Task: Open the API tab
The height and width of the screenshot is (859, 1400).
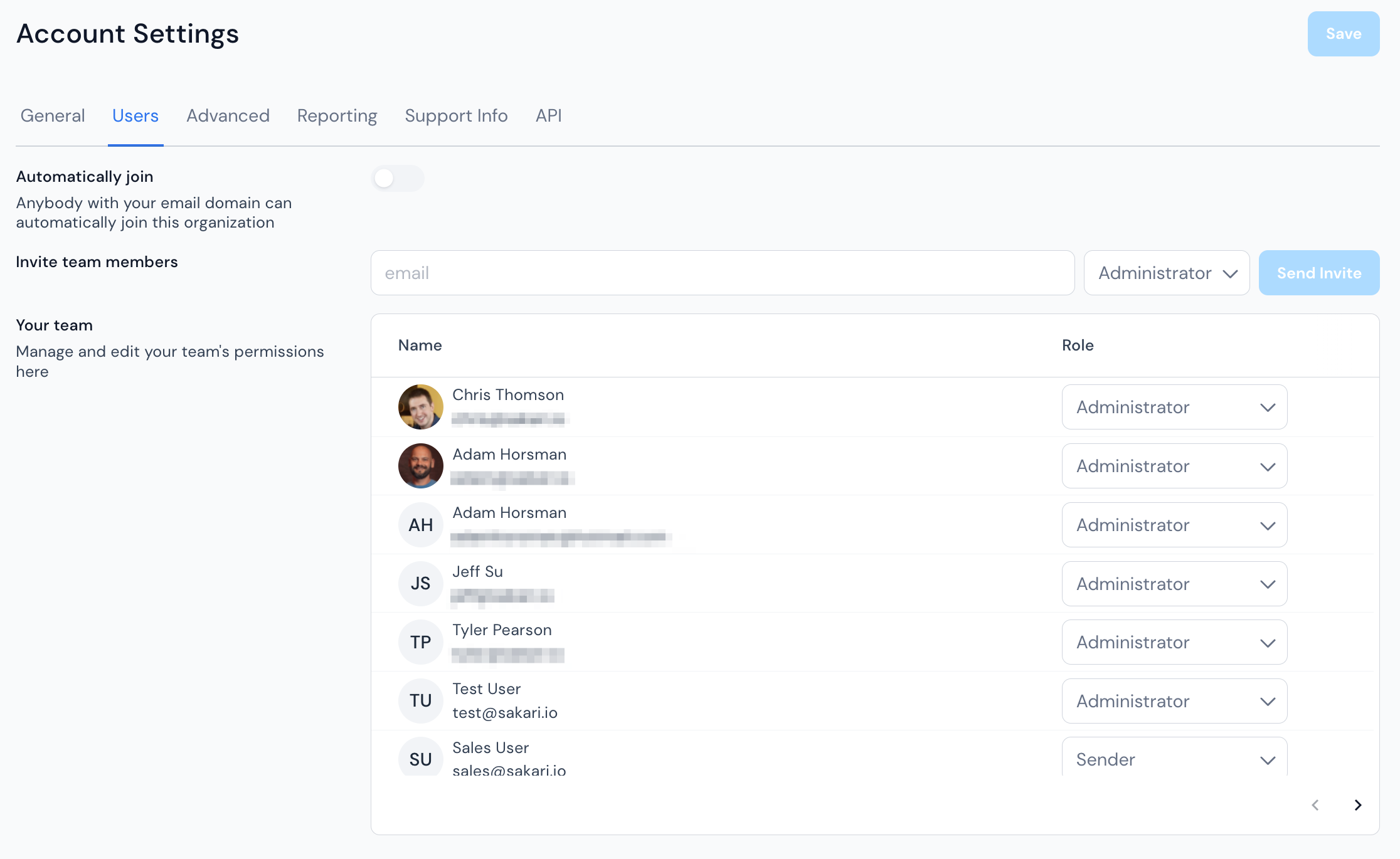Action: pyautogui.click(x=548, y=116)
